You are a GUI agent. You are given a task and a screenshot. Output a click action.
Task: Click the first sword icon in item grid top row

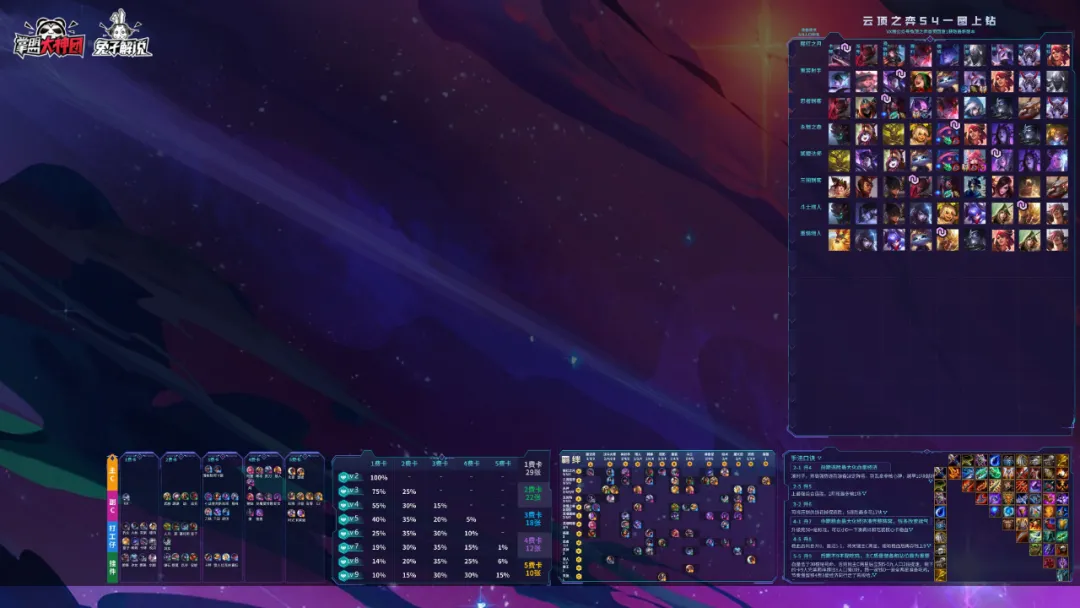click(x=954, y=459)
